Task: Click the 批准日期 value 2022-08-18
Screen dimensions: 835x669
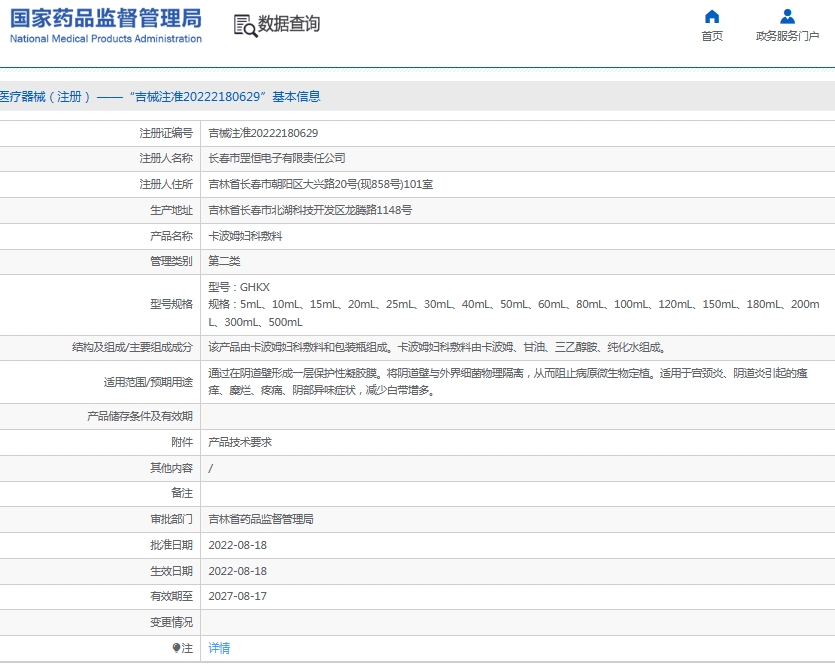Action: (238, 545)
